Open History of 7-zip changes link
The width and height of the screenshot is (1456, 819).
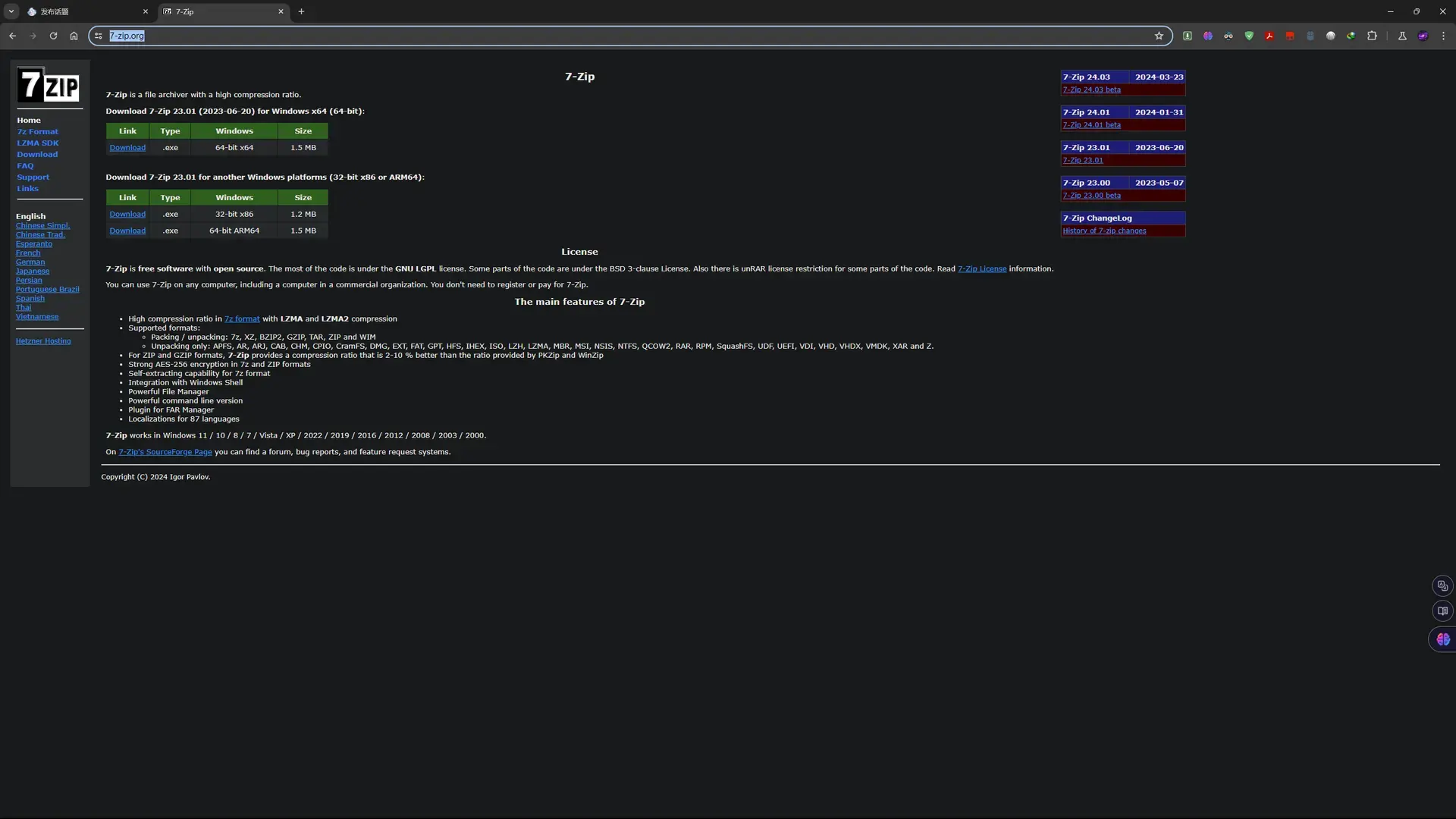[1104, 231]
